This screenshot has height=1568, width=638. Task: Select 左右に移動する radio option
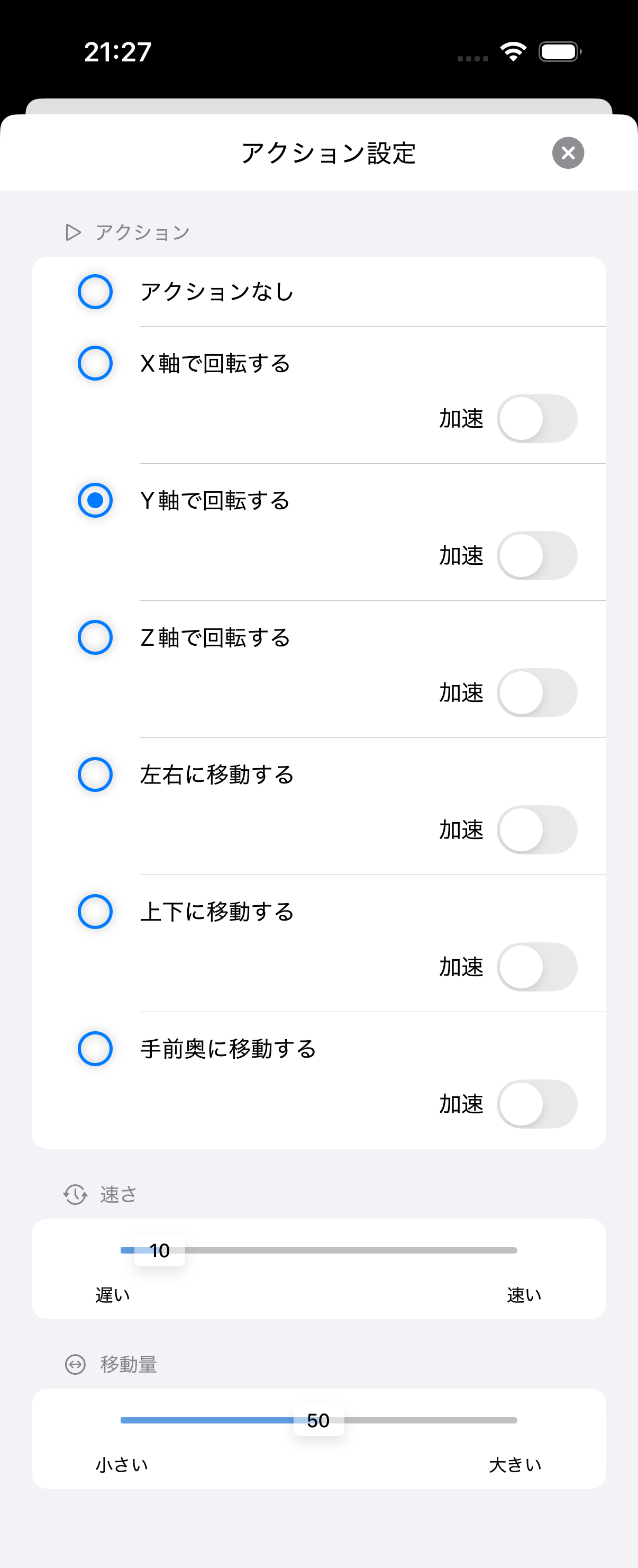(x=95, y=774)
